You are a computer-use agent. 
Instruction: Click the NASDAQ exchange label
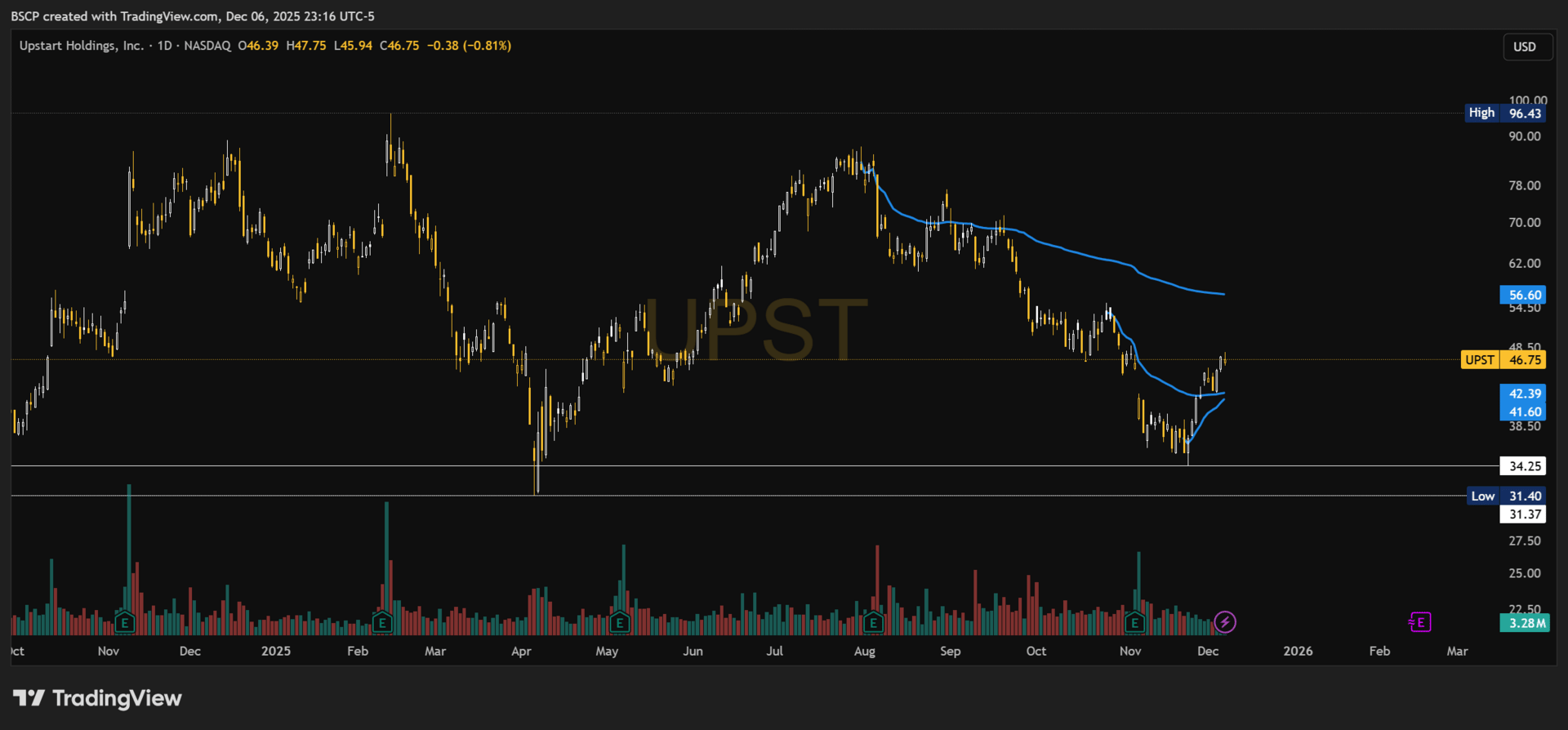tap(207, 46)
